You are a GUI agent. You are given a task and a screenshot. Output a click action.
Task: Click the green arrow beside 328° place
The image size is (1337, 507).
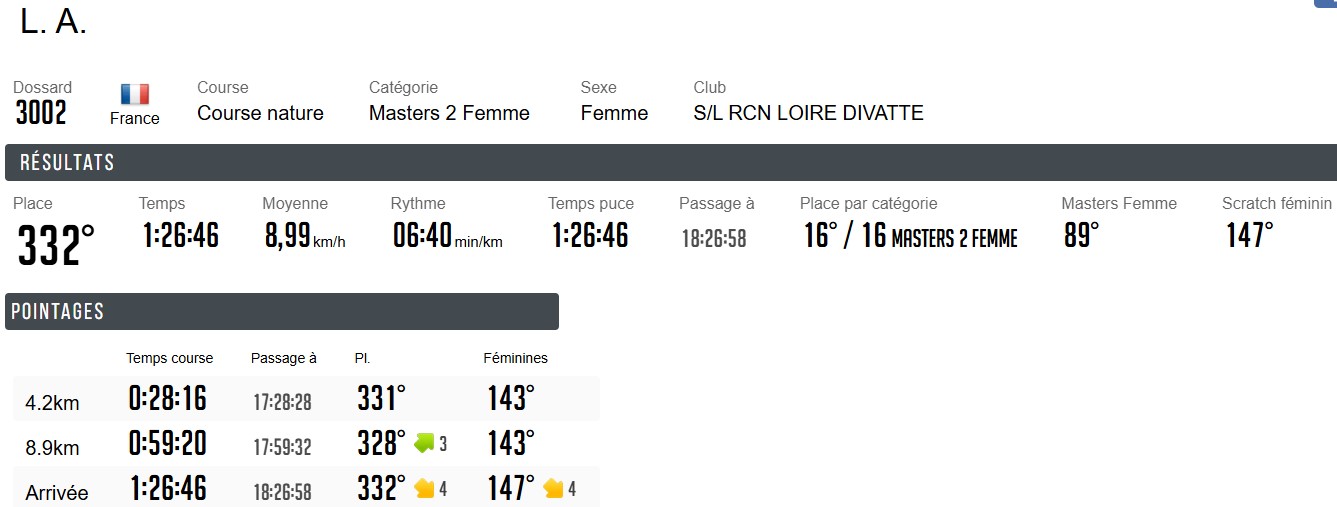pos(424,442)
